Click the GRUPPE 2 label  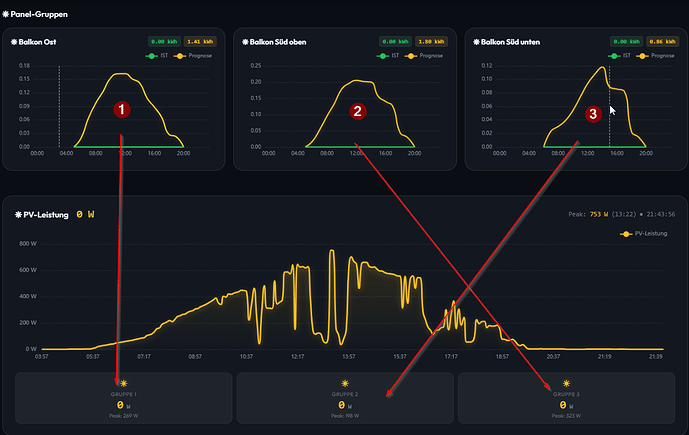point(345,395)
